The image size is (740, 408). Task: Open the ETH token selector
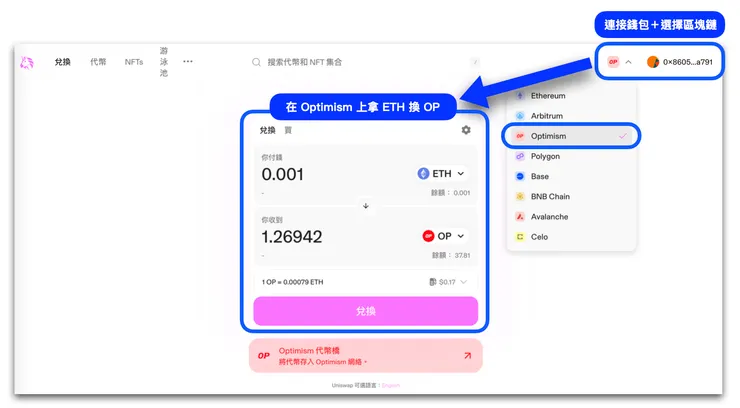442,174
